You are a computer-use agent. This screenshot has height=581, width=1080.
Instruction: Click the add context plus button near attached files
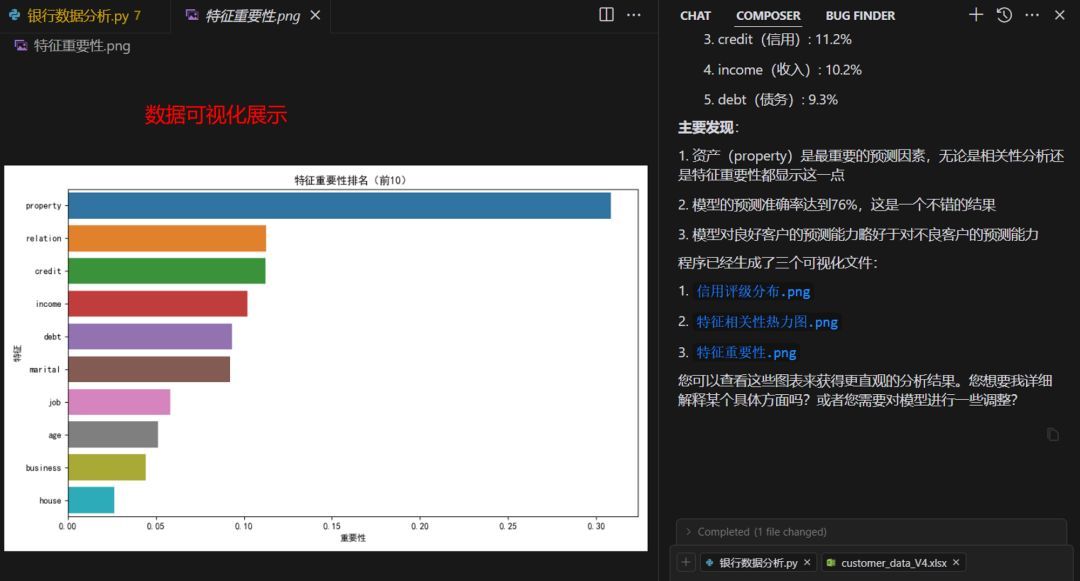pyautogui.click(x=685, y=561)
